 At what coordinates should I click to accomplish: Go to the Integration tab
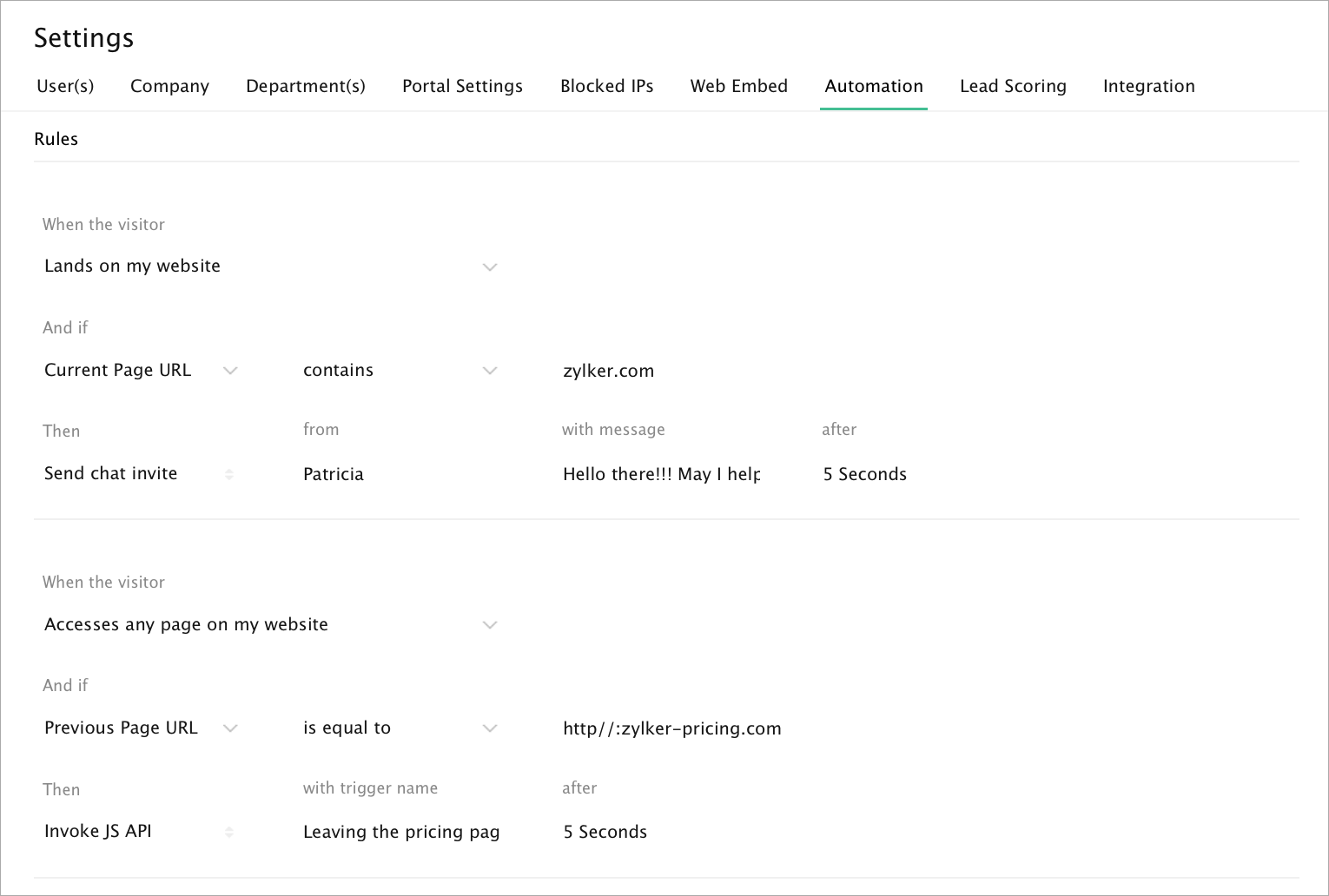click(x=1148, y=86)
